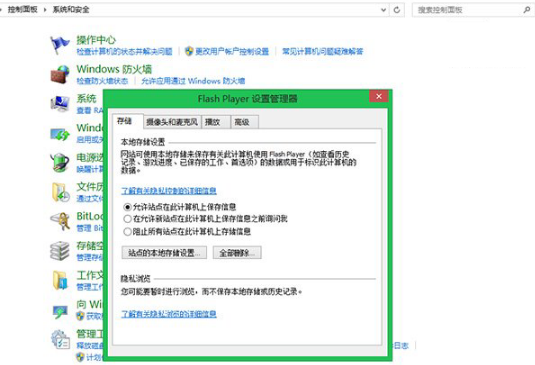This screenshot has height=365, width=535.
Task: Open the 操作中心 heading link
Action: click(x=96, y=40)
